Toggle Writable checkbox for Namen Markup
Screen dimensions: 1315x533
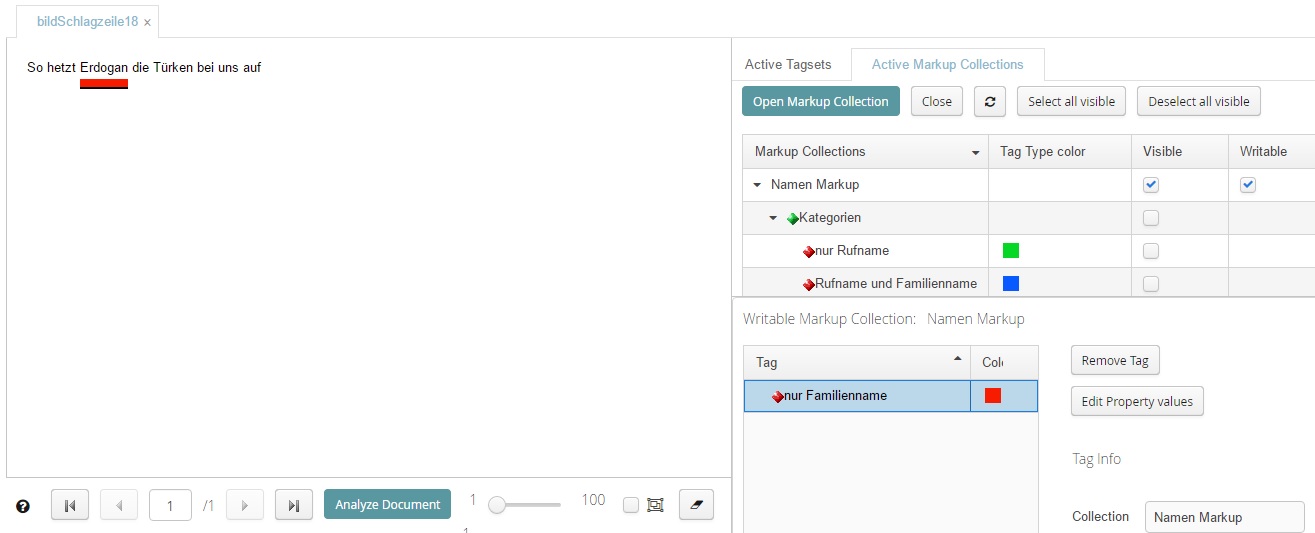1248,185
